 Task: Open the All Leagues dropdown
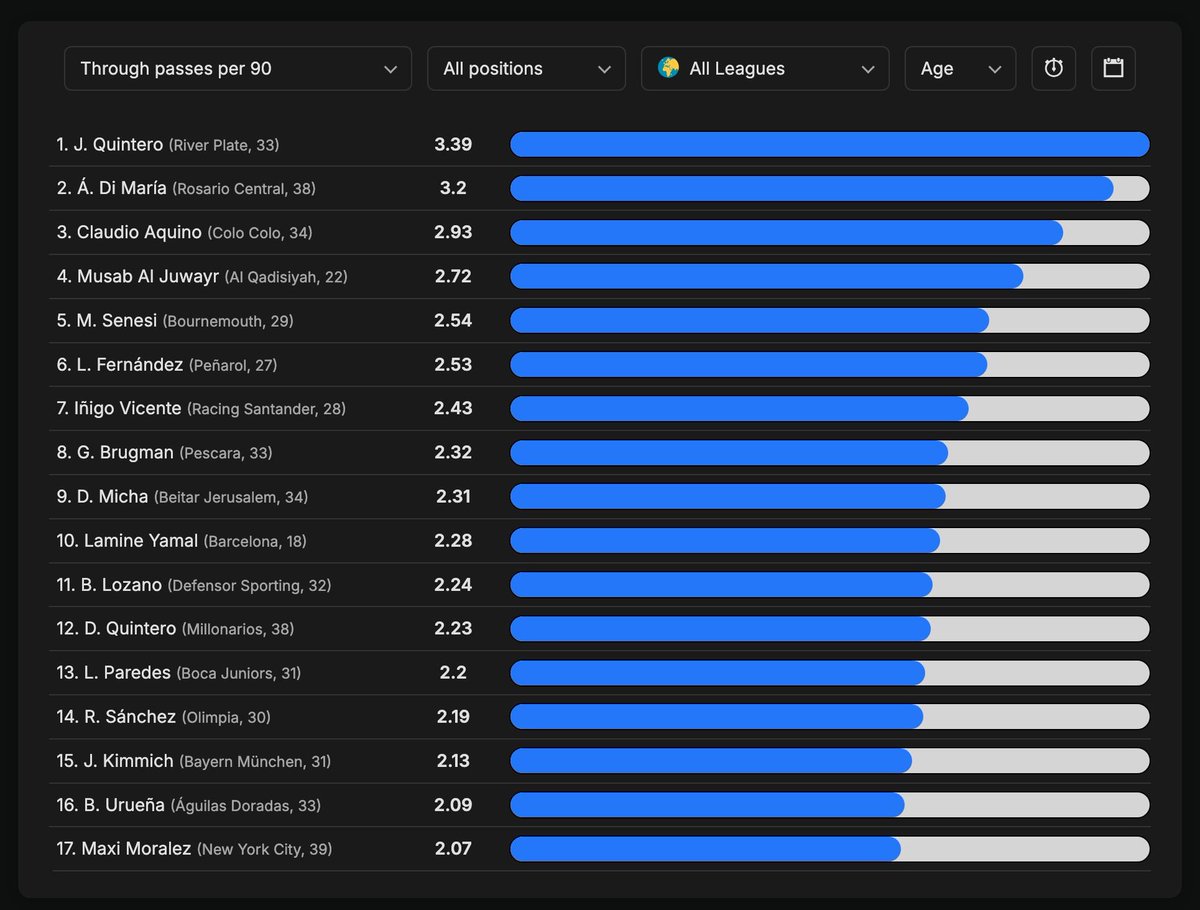tap(765, 69)
